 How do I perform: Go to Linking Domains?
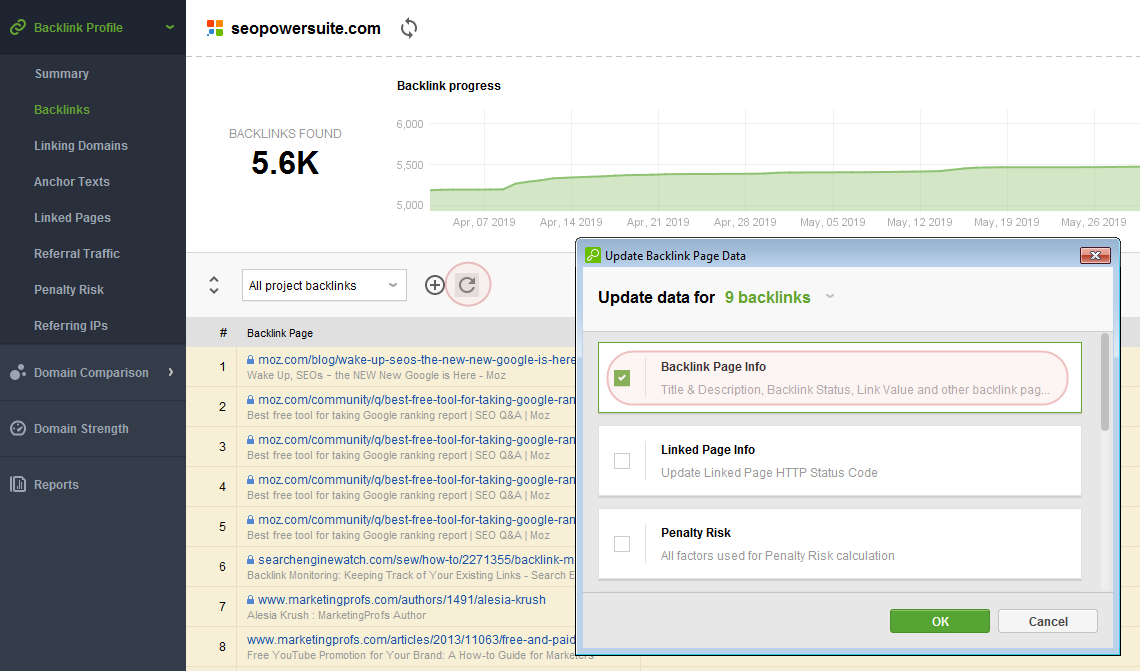pos(81,145)
